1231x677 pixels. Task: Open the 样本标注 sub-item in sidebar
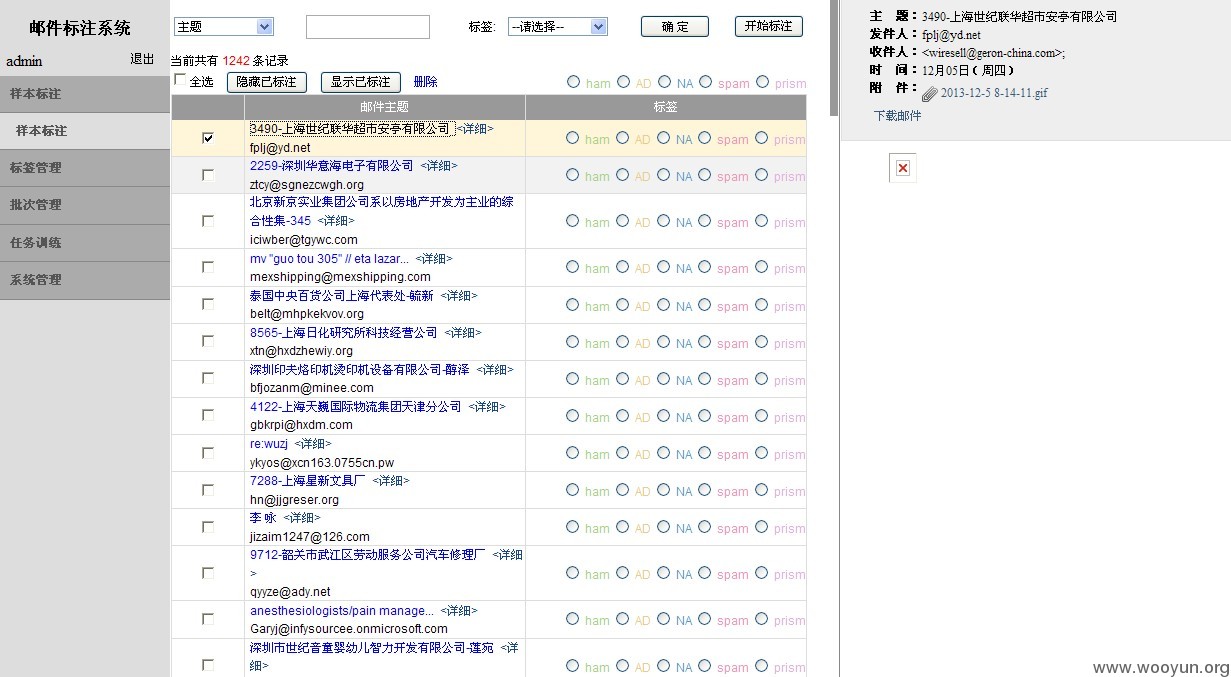coord(85,131)
